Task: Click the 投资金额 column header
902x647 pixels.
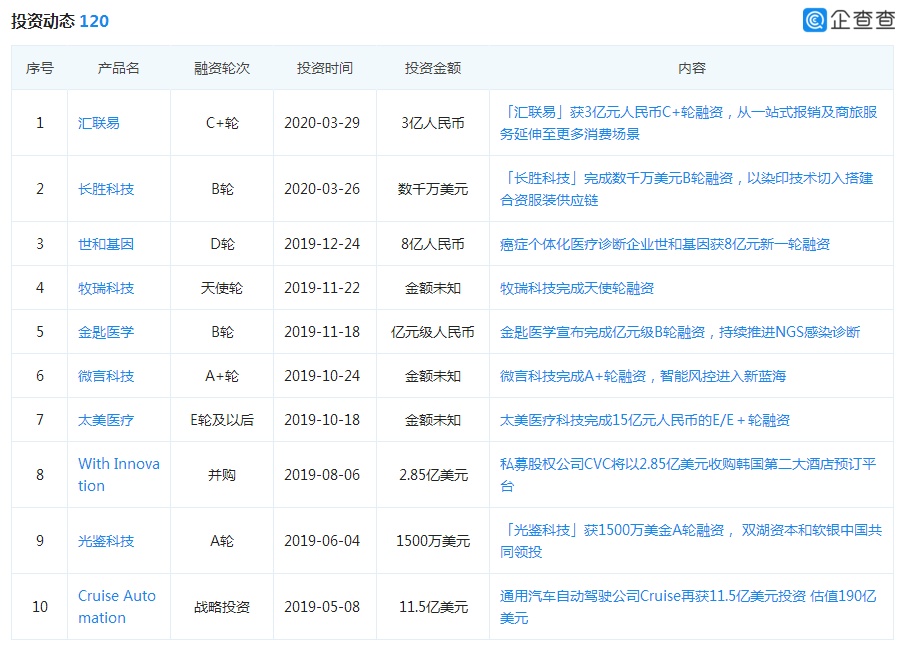Action: pos(433,68)
